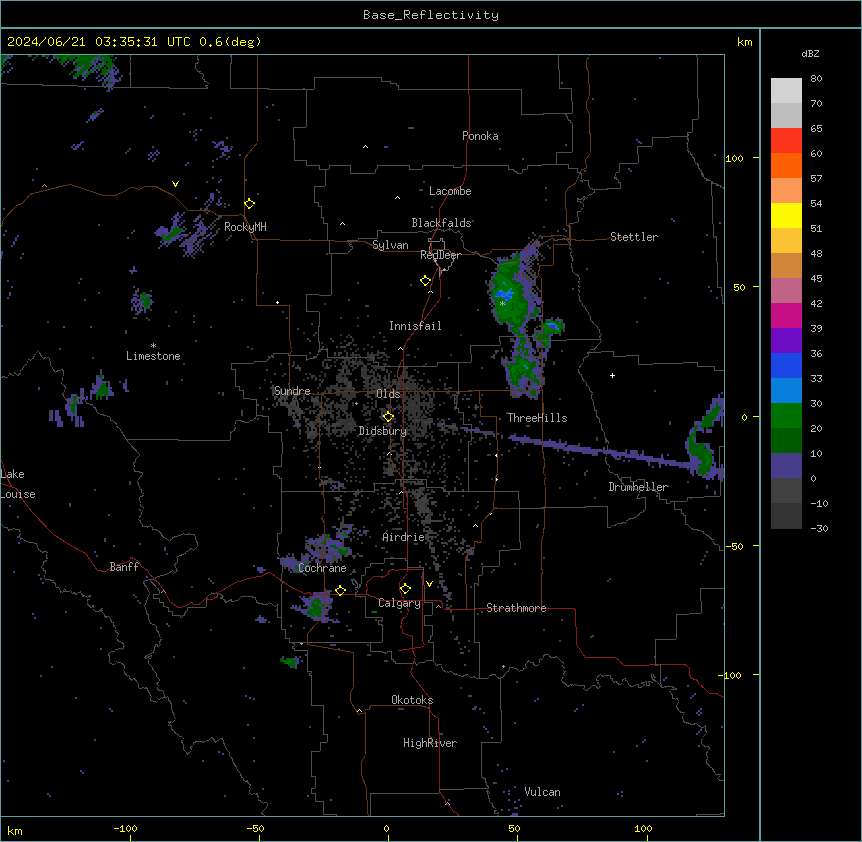This screenshot has height=842, width=862.
Task: Click the Sundre label
Action: pyautogui.click(x=292, y=391)
